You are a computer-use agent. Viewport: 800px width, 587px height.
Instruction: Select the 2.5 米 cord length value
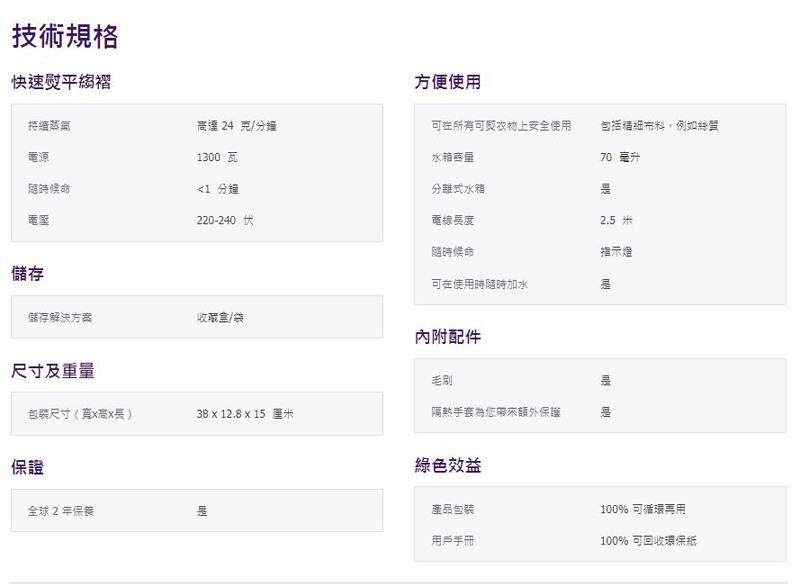click(x=616, y=220)
